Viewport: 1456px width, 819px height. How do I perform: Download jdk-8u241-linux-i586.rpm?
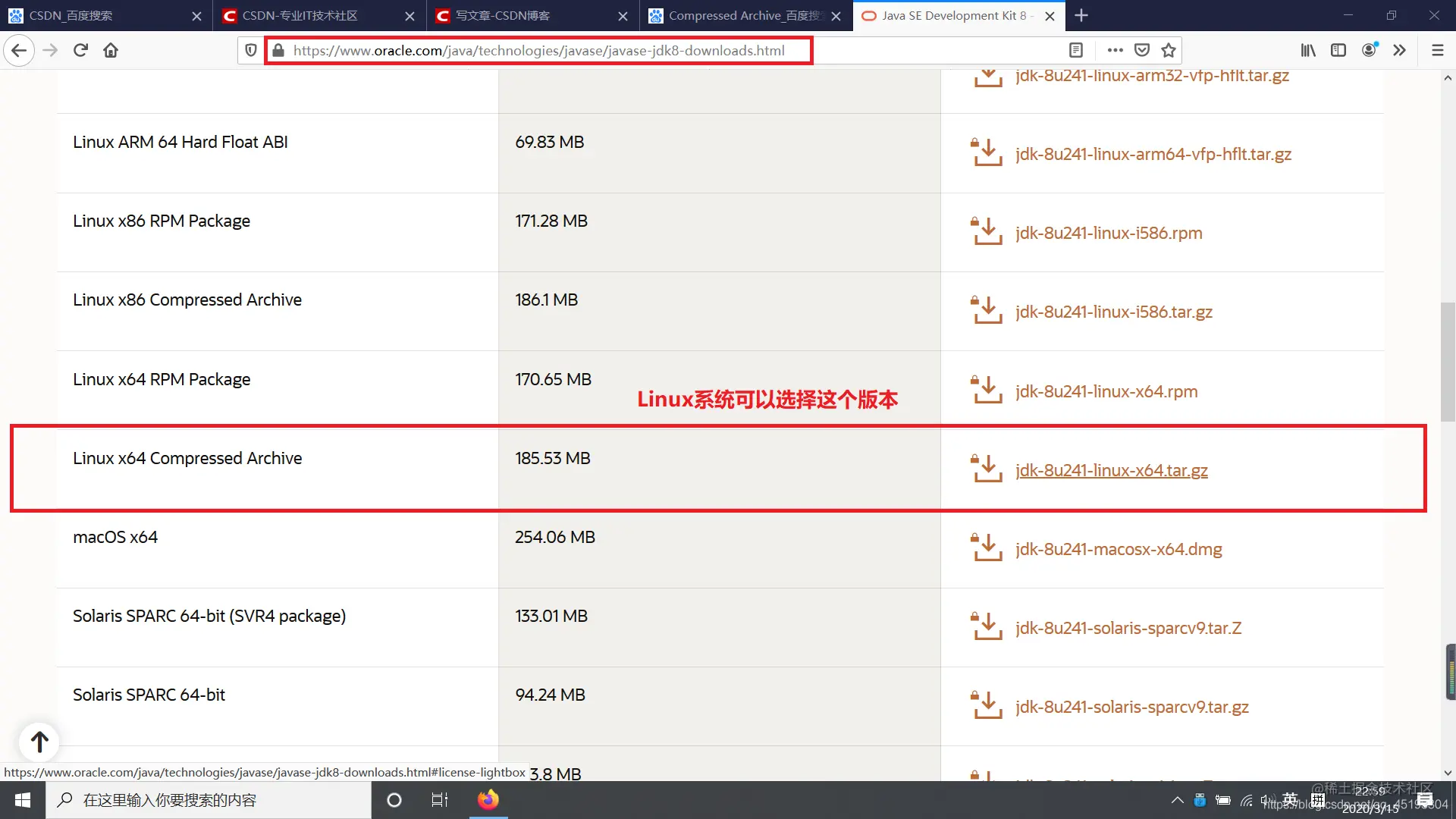point(1109,233)
